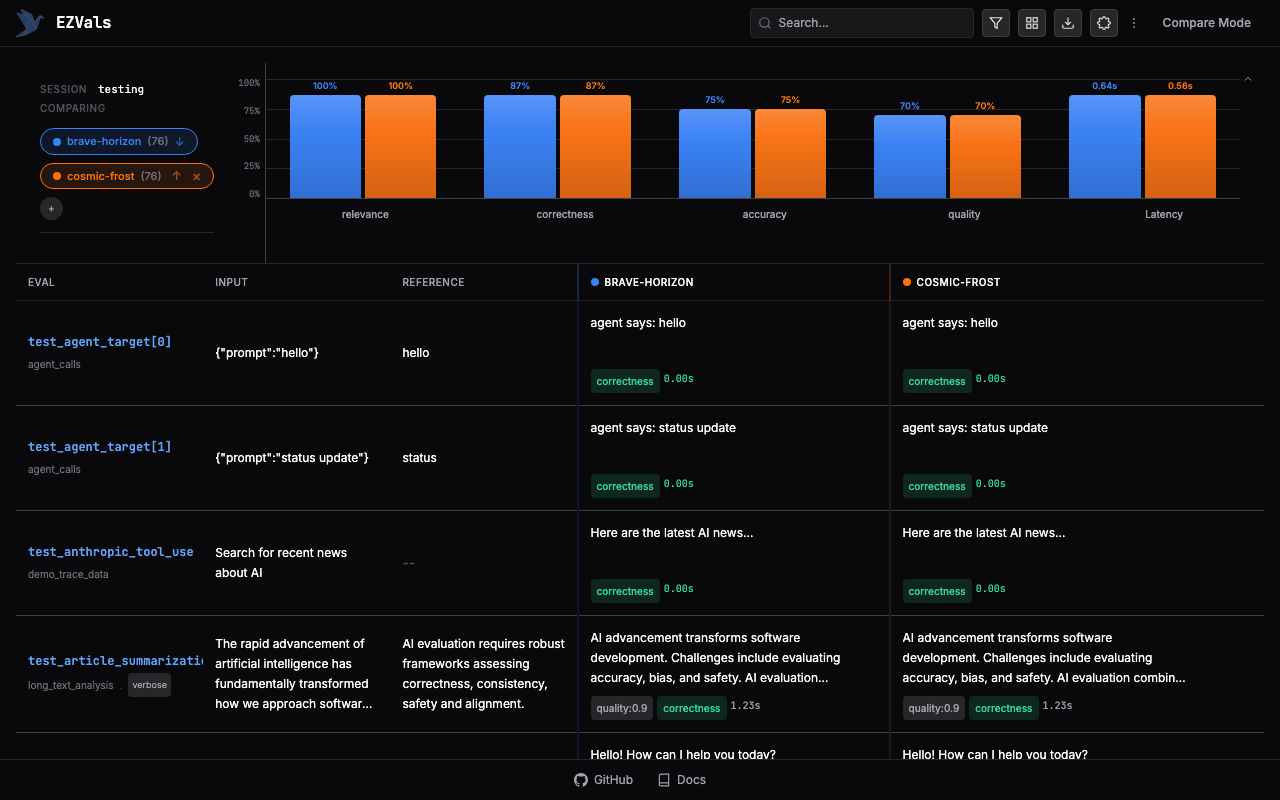
Task: Collapse the chart panel with chevron
Action: tap(1248, 79)
